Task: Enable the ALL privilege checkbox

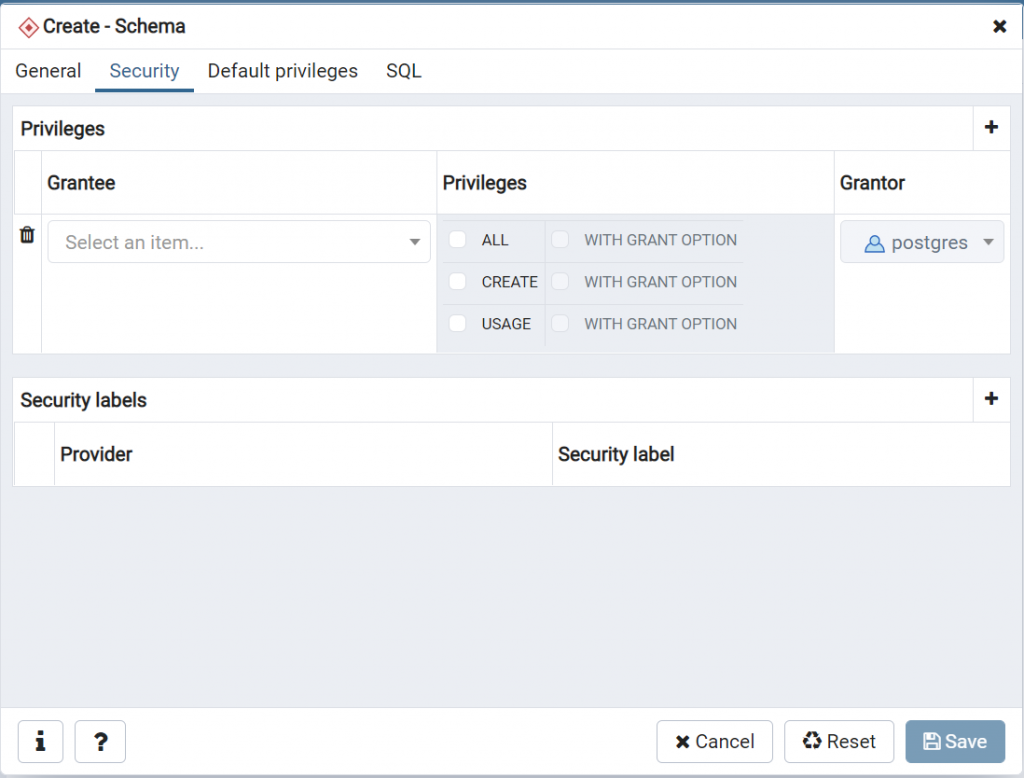Action: pyautogui.click(x=458, y=240)
